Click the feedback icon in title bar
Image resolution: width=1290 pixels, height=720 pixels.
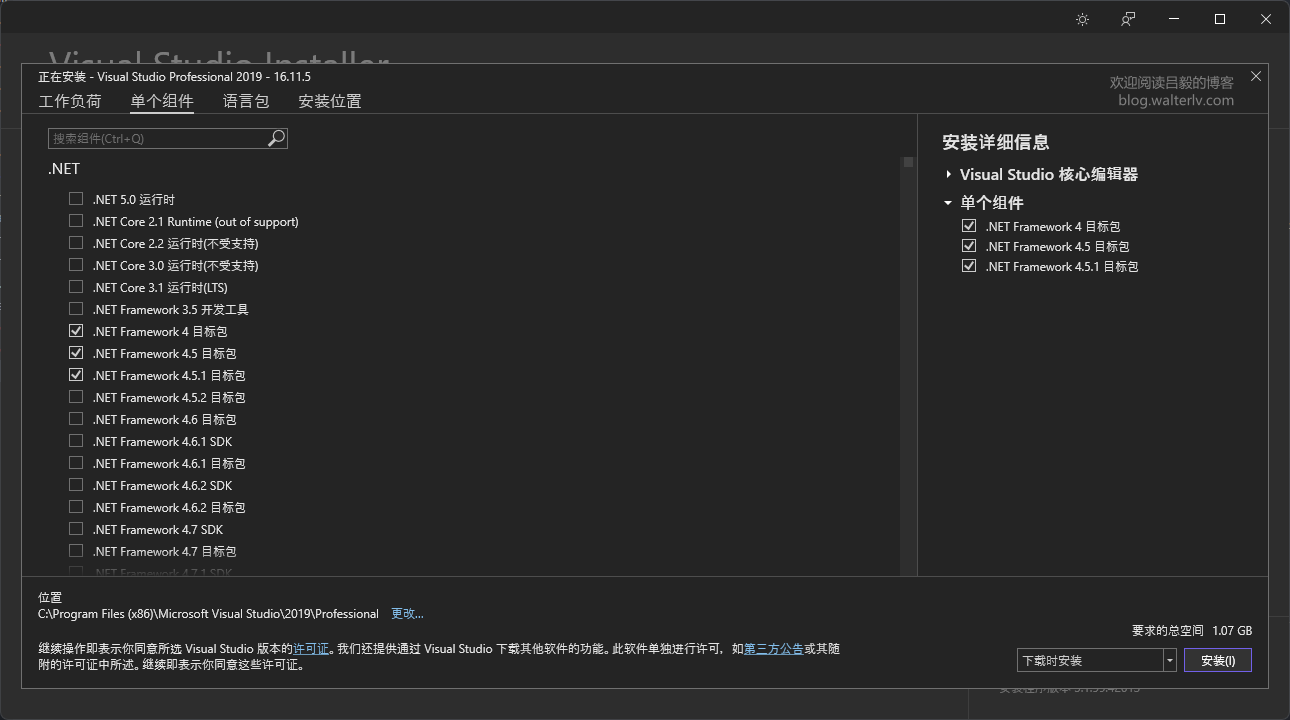coord(1128,20)
